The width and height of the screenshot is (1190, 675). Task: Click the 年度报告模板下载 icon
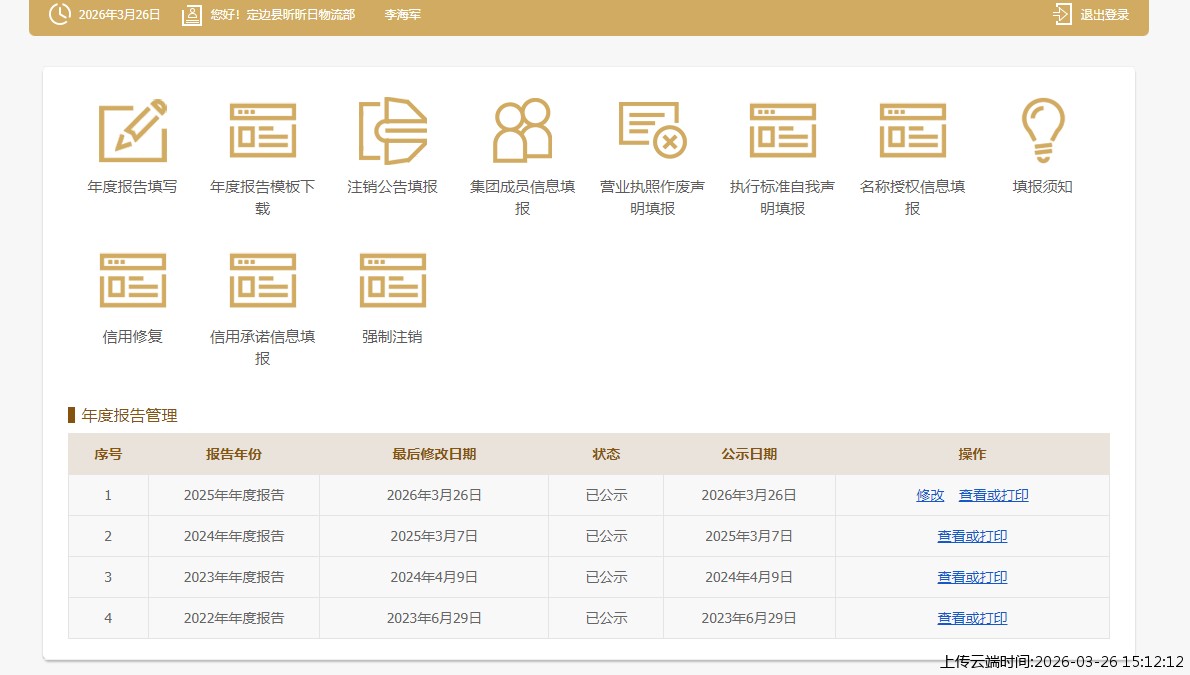coord(262,131)
